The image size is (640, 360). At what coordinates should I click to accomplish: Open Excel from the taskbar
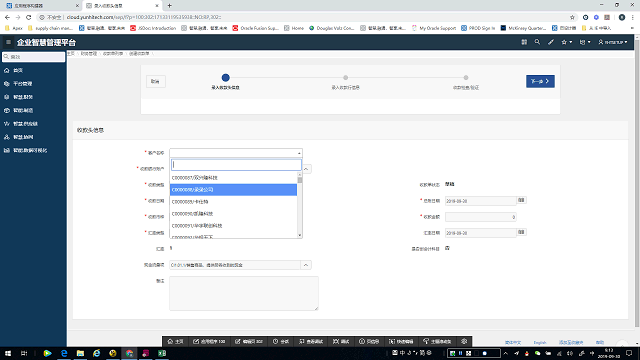tap(162, 353)
